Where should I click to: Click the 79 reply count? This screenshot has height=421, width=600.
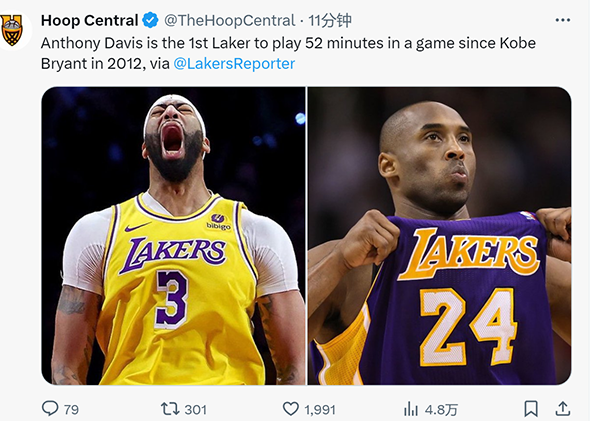(71, 408)
